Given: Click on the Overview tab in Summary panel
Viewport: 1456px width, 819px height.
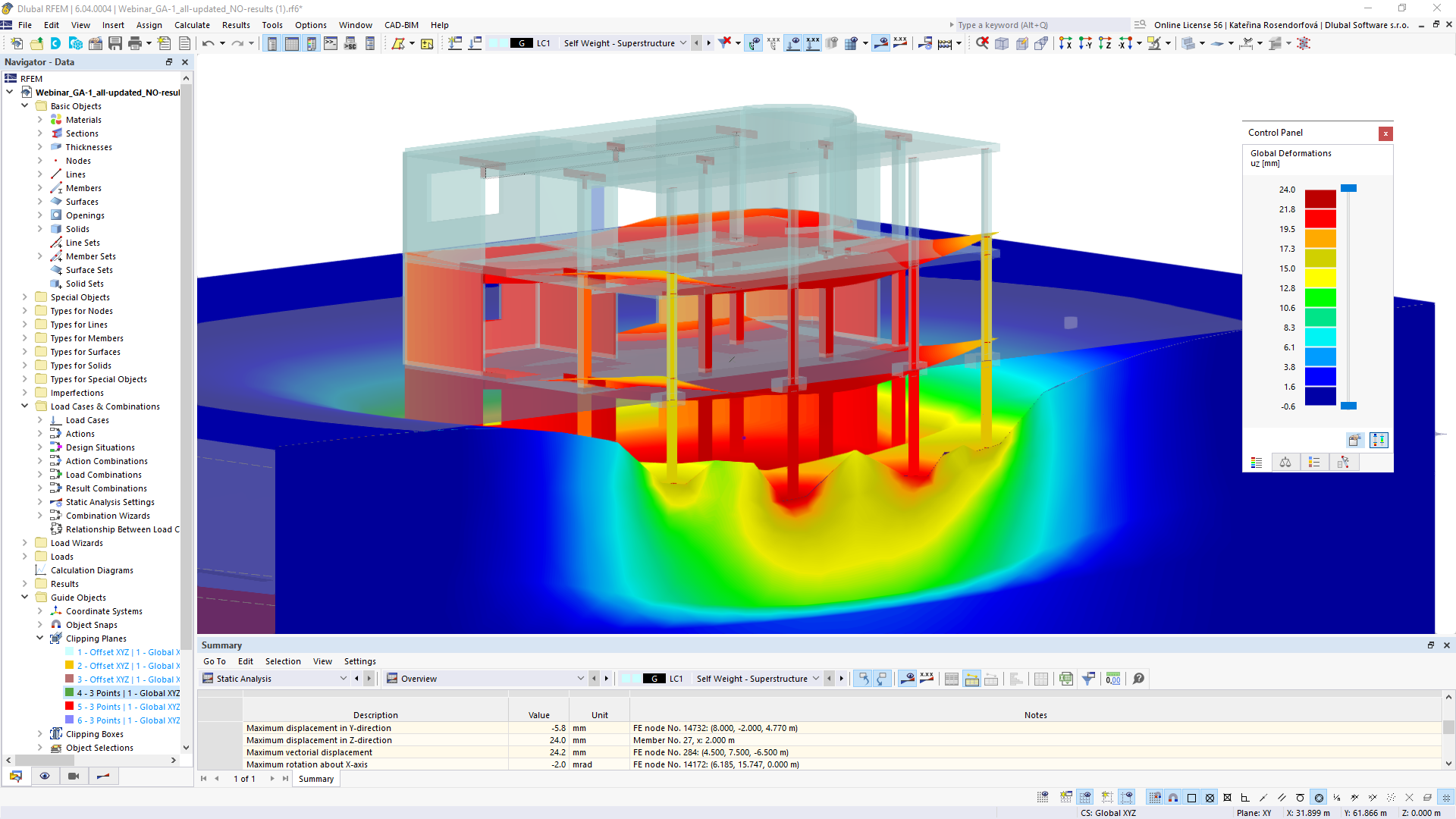Looking at the screenshot, I should coord(418,678).
